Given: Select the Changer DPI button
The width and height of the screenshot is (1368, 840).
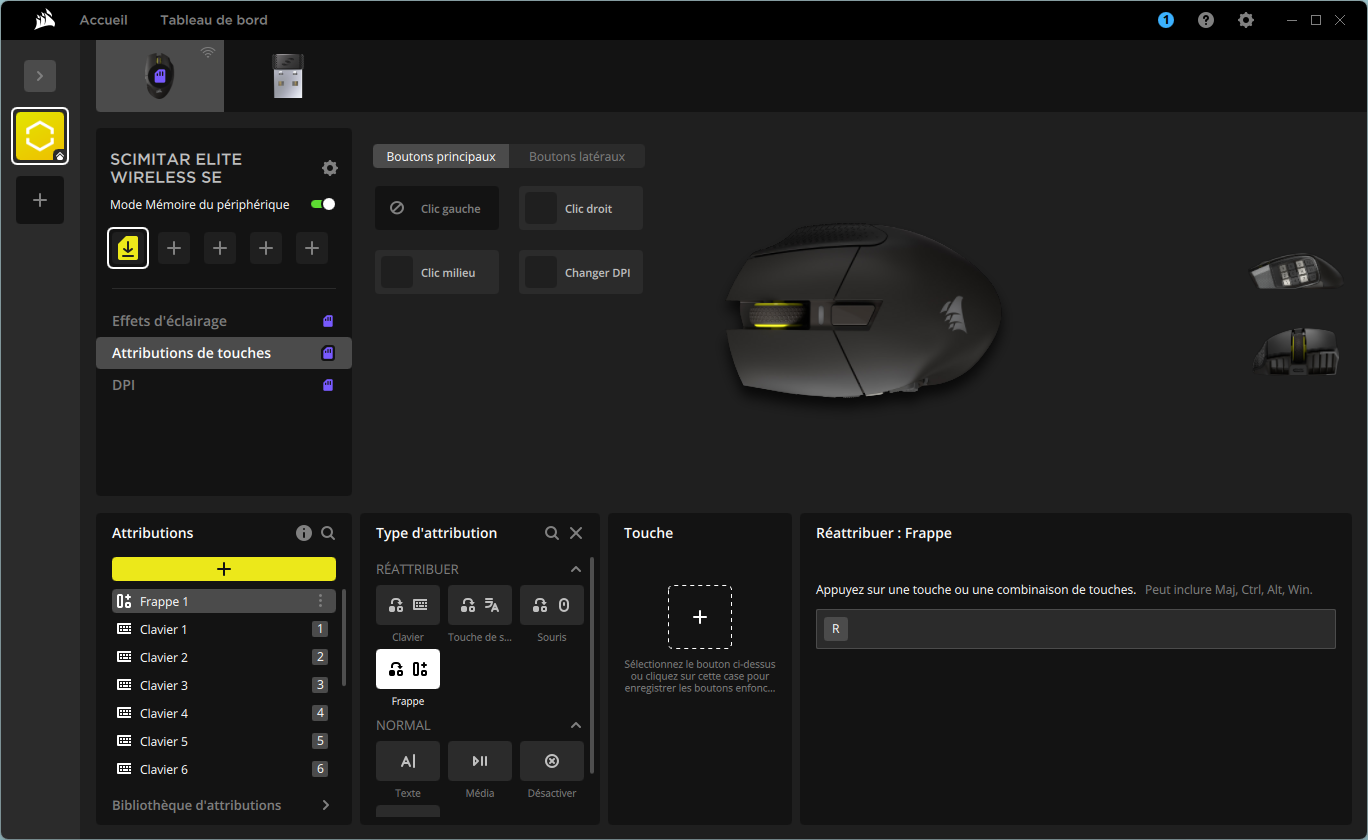Looking at the screenshot, I should [x=581, y=272].
